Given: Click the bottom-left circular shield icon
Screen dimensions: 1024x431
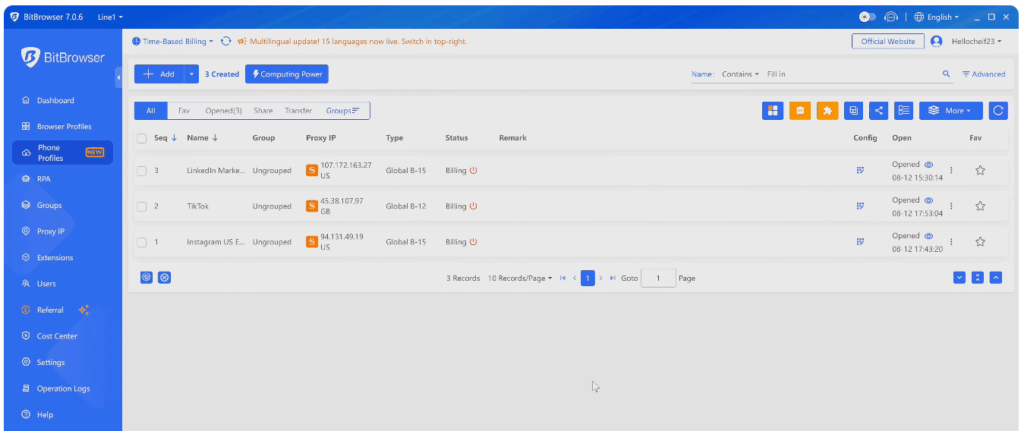Looking at the screenshot, I should coord(147,278).
